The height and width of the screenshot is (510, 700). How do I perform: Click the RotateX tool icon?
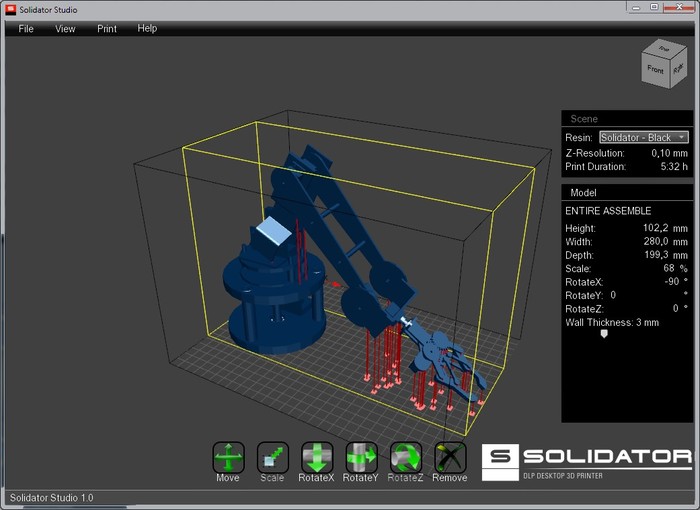(x=317, y=457)
